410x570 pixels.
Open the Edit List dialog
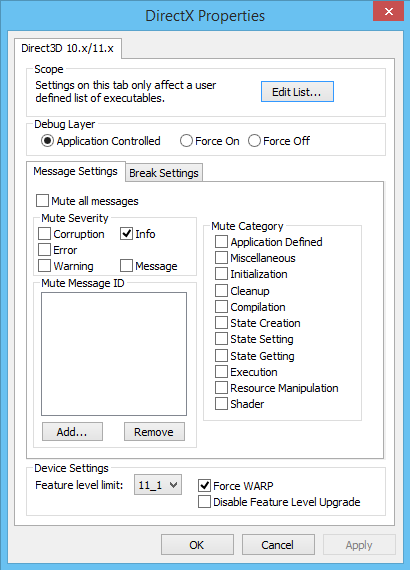point(297,92)
